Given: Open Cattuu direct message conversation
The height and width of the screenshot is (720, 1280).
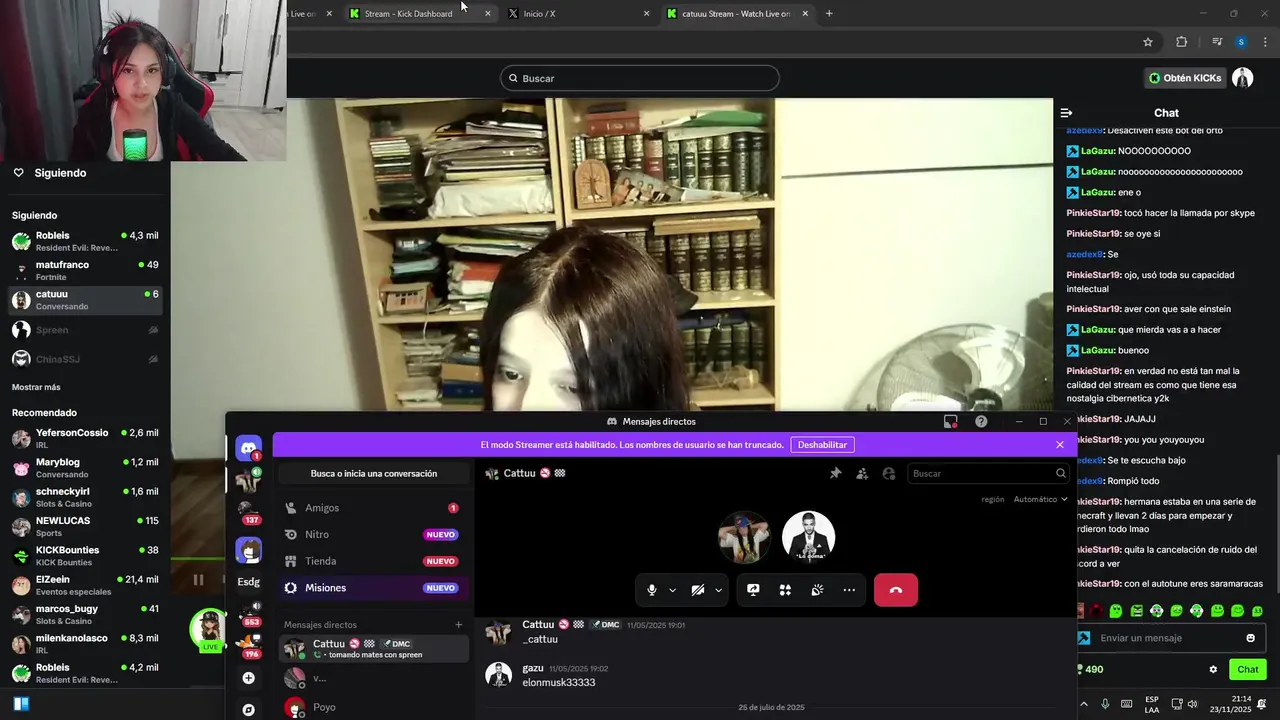Looking at the screenshot, I should click(x=373, y=648).
